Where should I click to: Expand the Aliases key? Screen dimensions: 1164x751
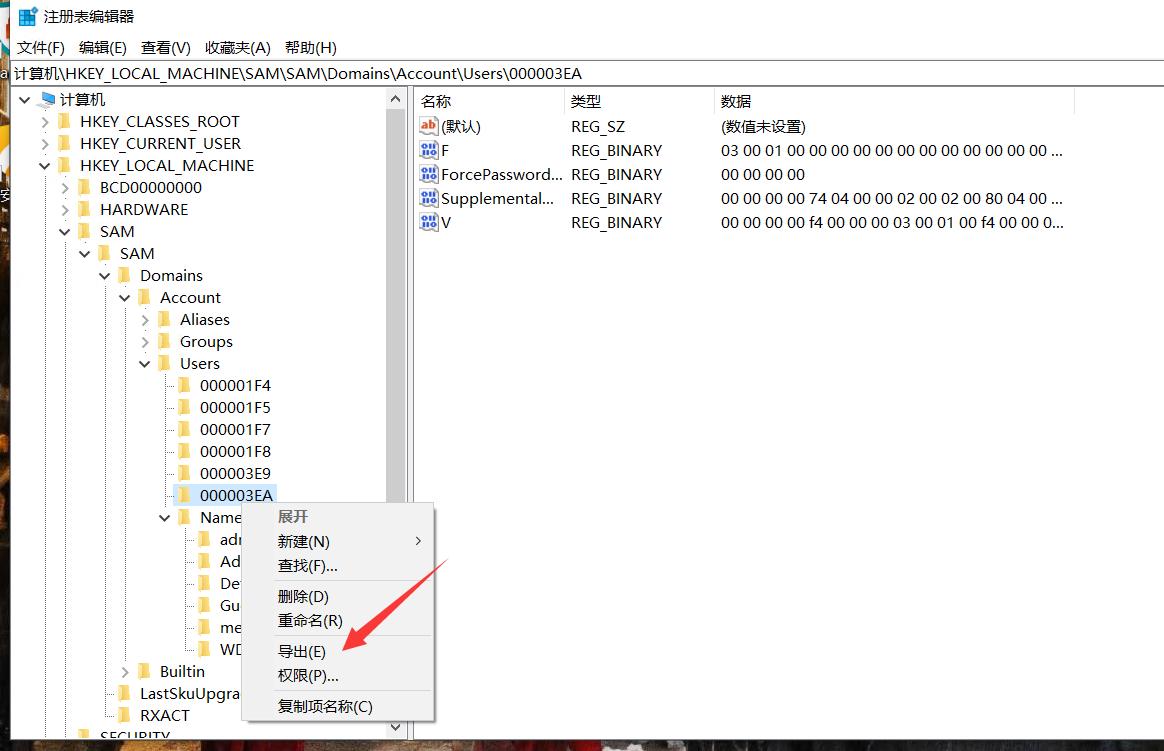point(145,320)
